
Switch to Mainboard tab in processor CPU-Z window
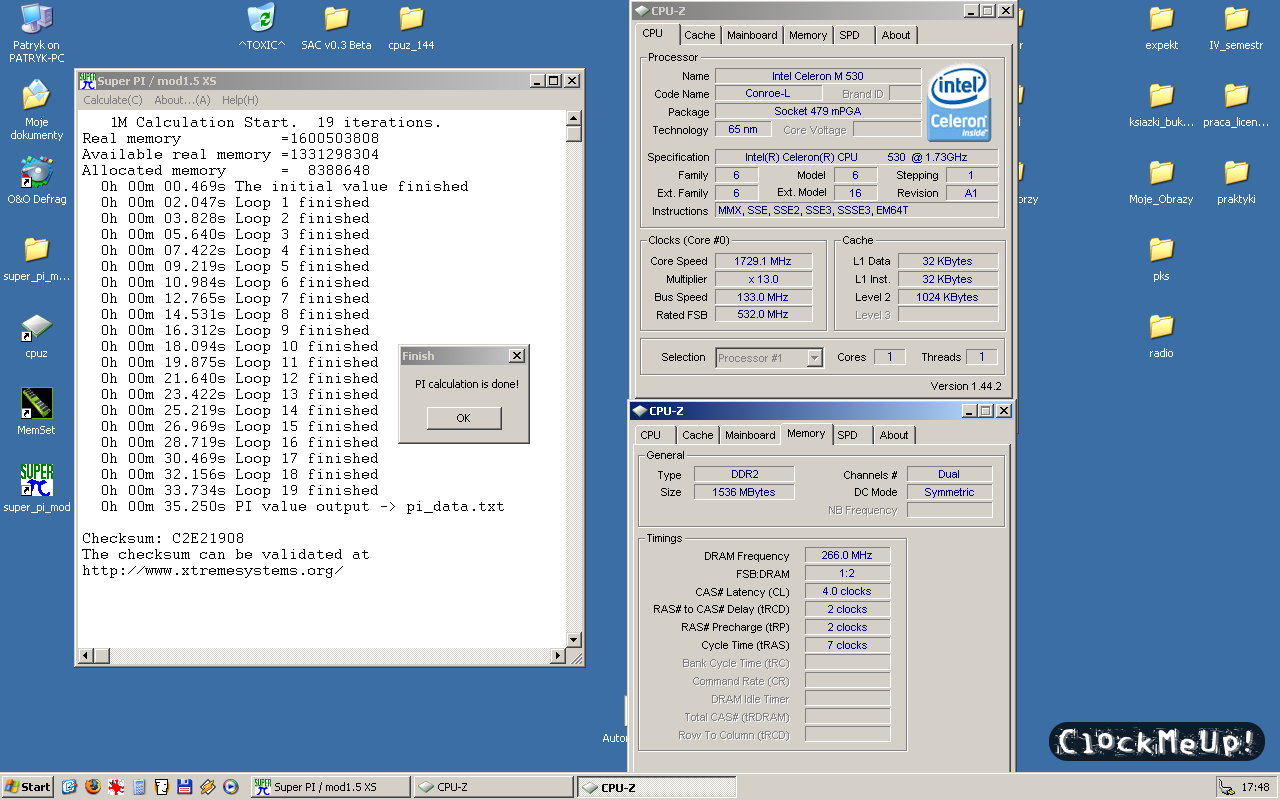(x=752, y=35)
